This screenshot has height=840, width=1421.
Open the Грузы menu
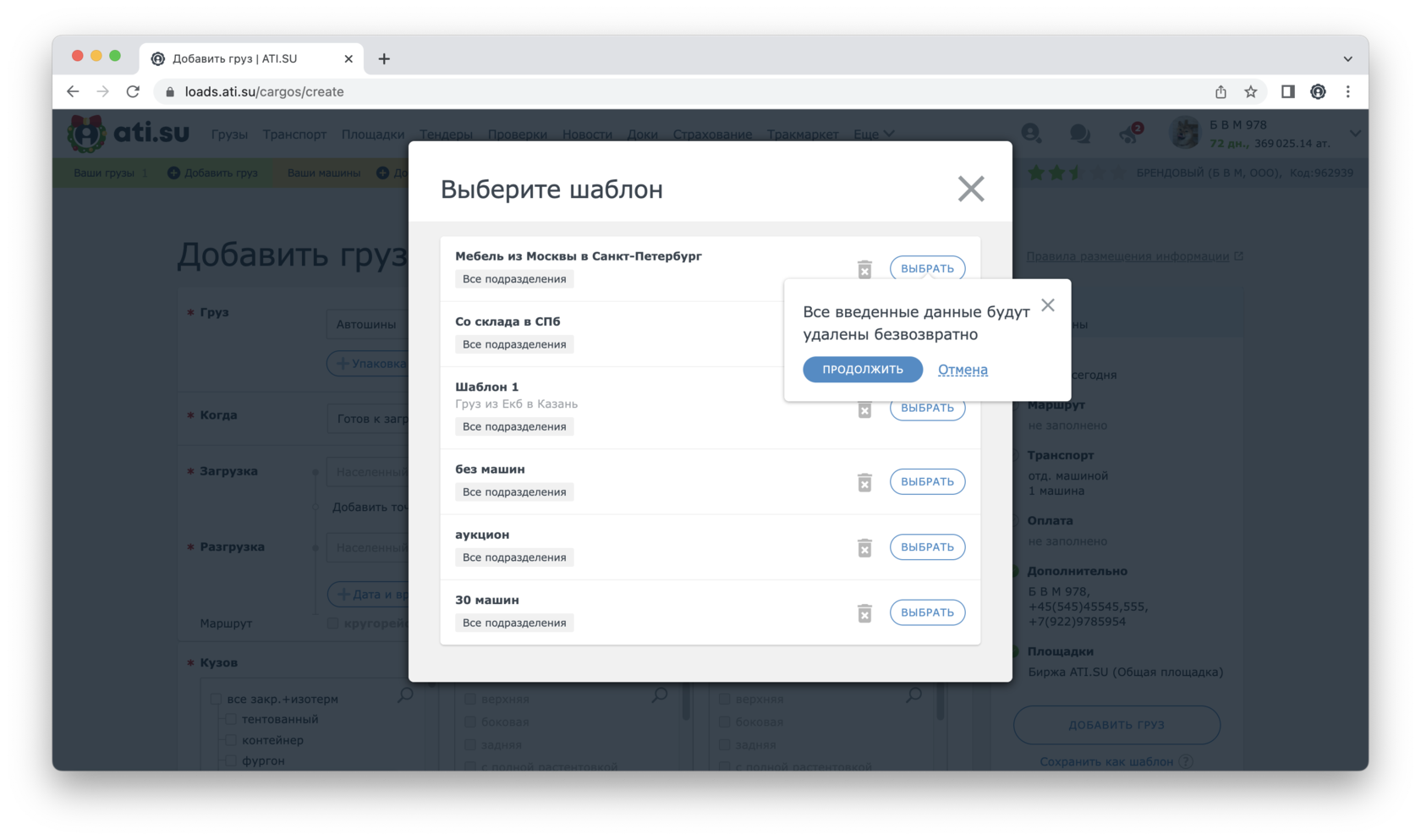click(229, 135)
